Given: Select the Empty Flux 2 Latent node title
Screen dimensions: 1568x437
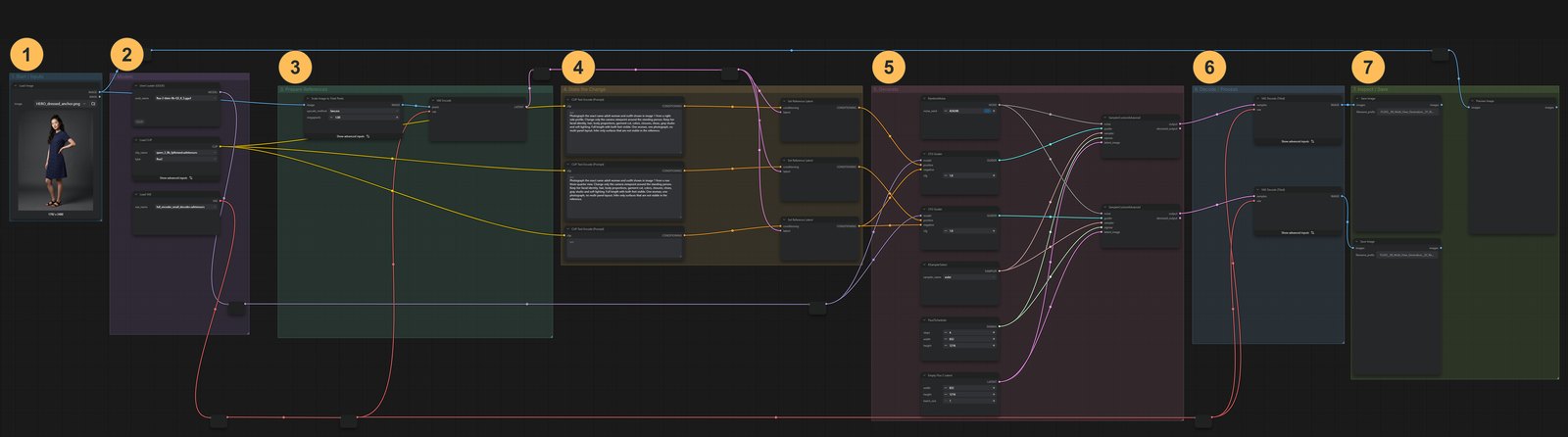Looking at the screenshot, I should coord(942,375).
